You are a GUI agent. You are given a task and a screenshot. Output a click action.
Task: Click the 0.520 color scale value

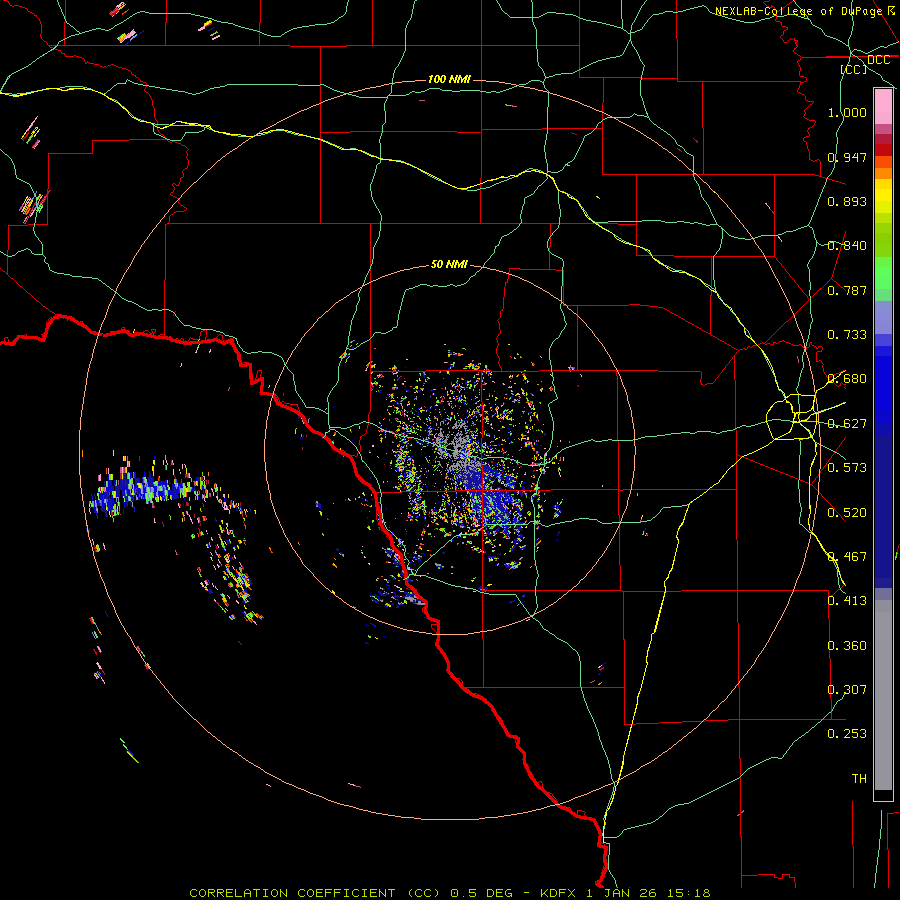point(847,513)
